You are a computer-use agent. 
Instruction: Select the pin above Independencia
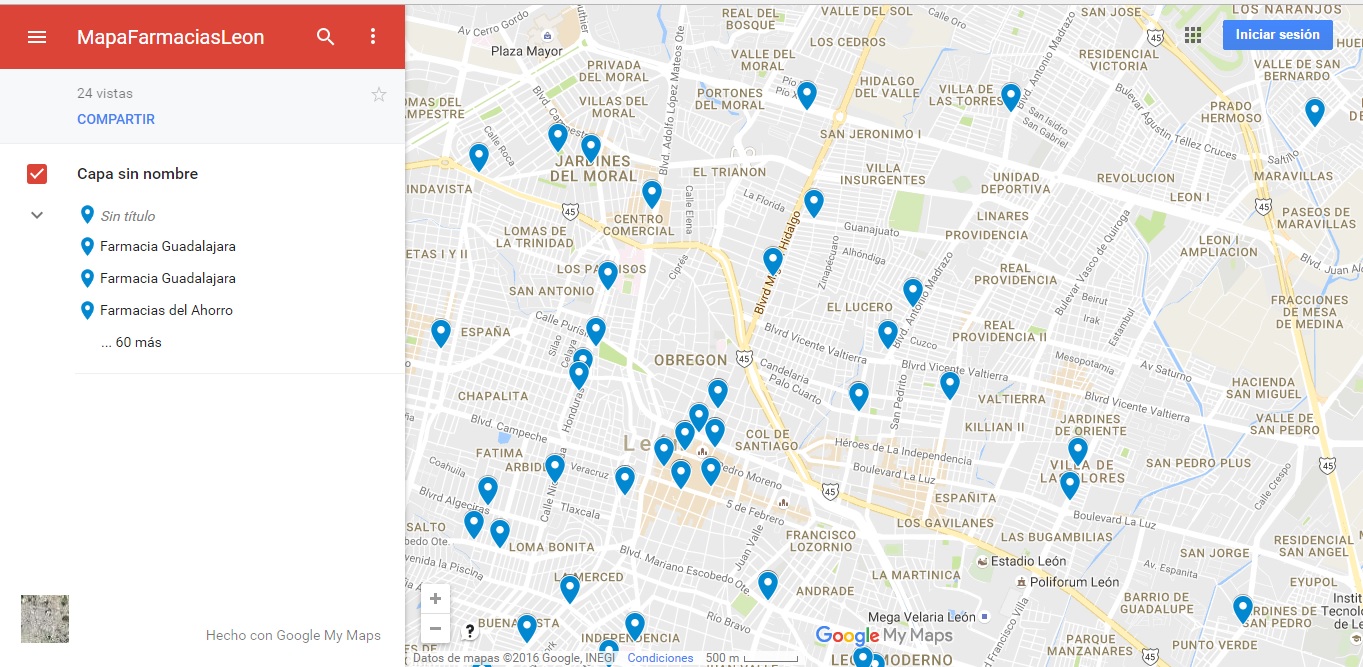(x=635, y=626)
